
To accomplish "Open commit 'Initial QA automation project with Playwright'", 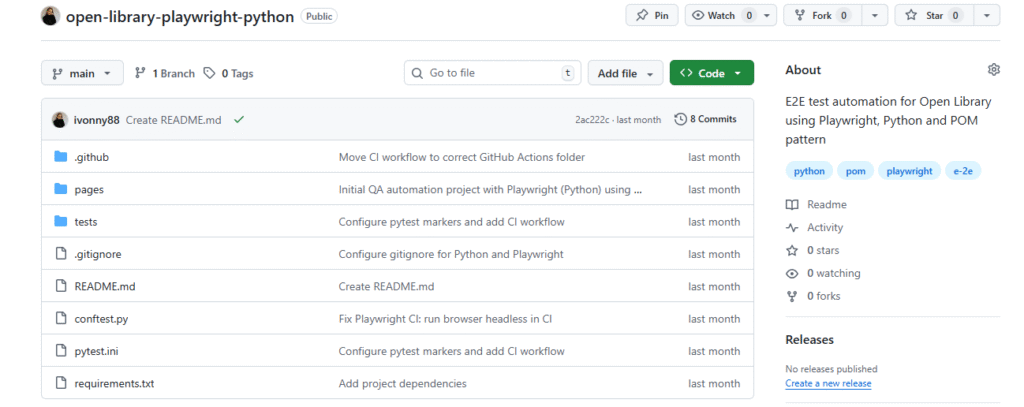I will 490,189.
